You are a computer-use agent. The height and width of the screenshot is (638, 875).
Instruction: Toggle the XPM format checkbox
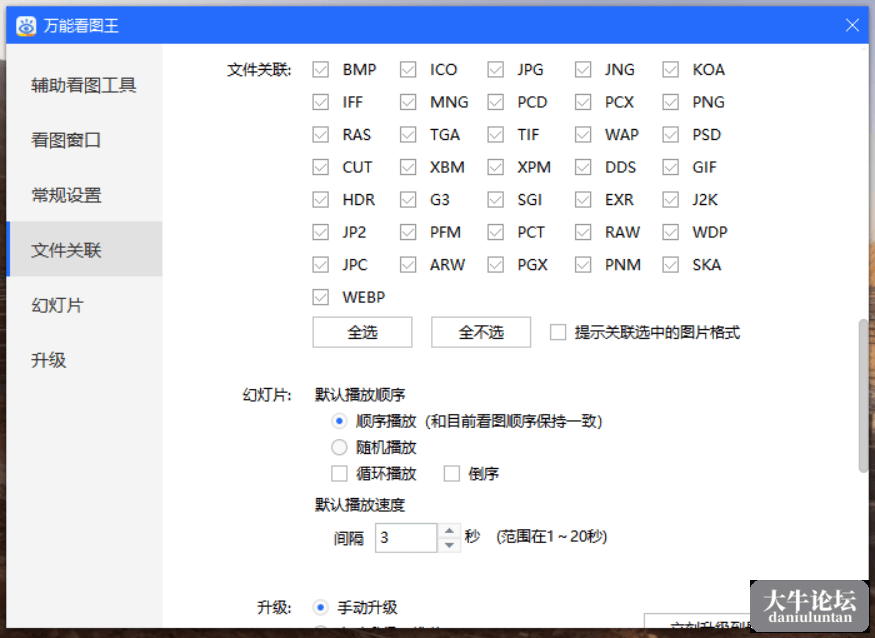coord(496,167)
